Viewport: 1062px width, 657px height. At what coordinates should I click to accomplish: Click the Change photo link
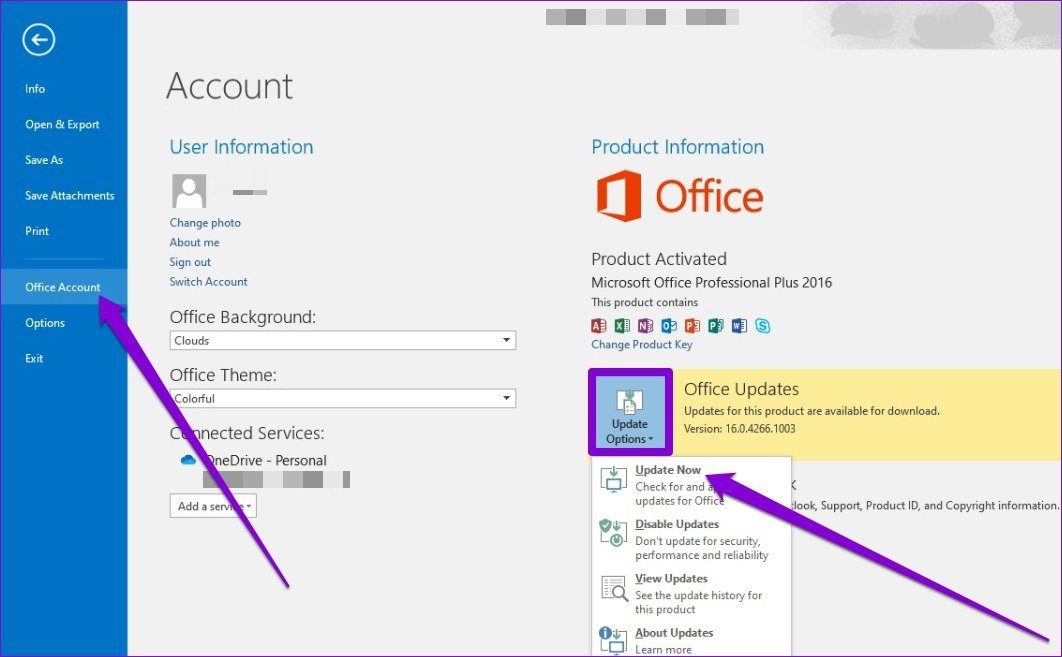pyautogui.click(x=205, y=223)
